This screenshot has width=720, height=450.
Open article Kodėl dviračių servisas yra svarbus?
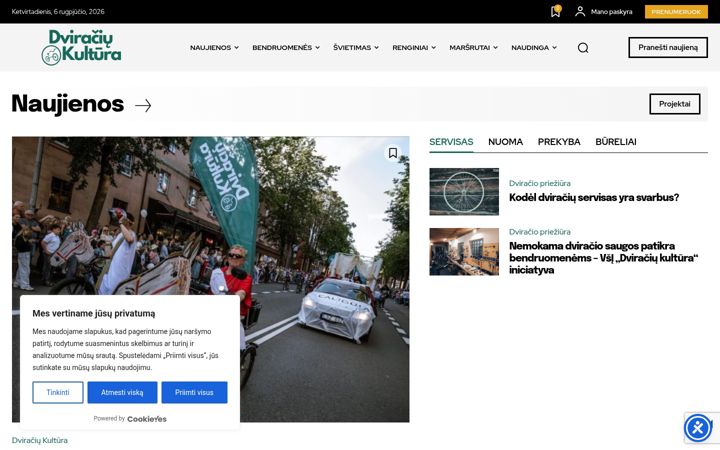coord(594,197)
